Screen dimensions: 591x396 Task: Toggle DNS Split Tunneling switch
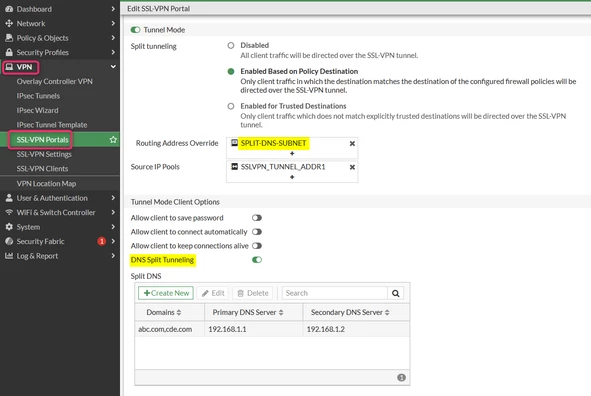257,260
